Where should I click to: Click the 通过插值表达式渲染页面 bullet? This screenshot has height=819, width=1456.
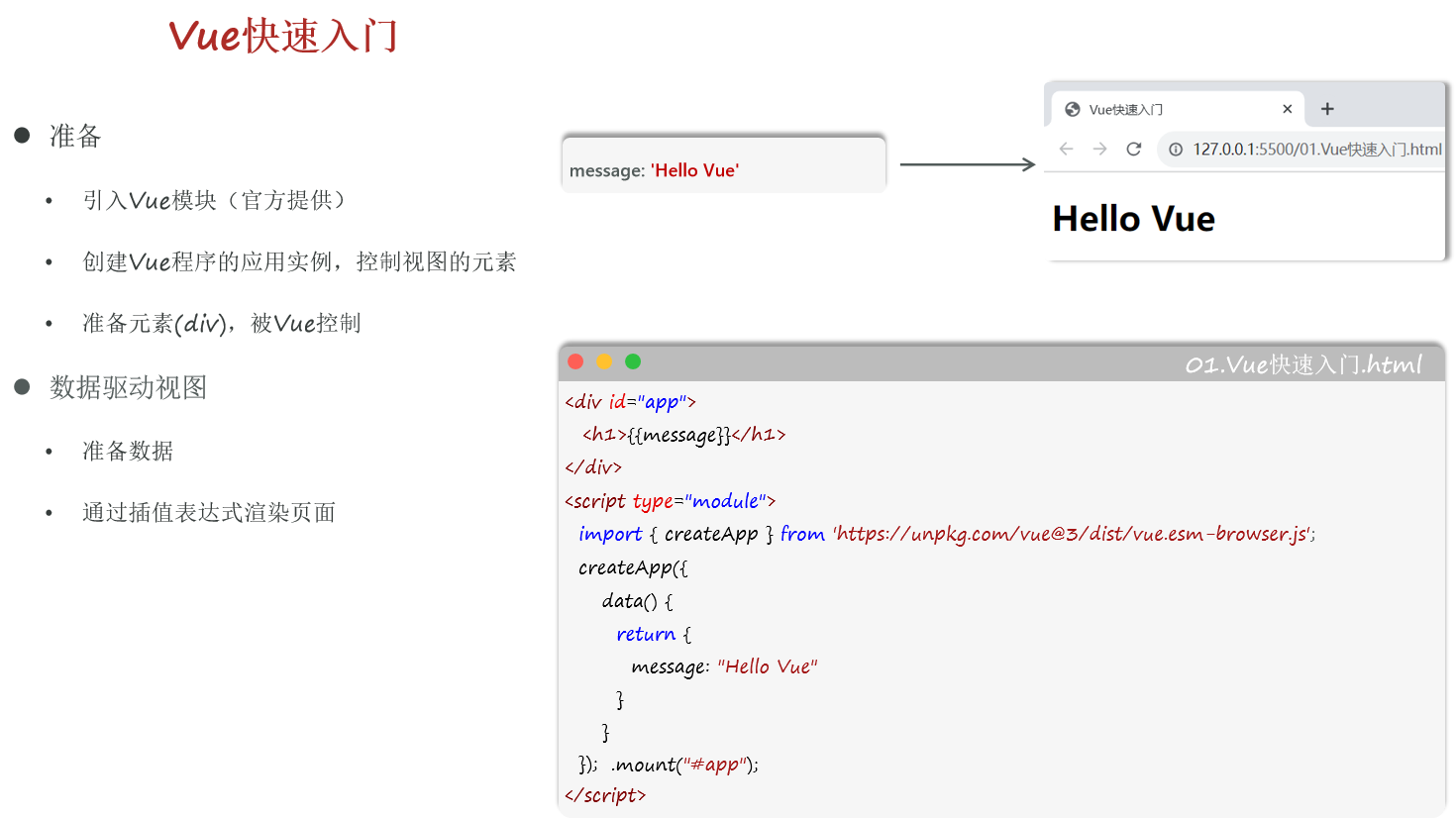[209, 512]
